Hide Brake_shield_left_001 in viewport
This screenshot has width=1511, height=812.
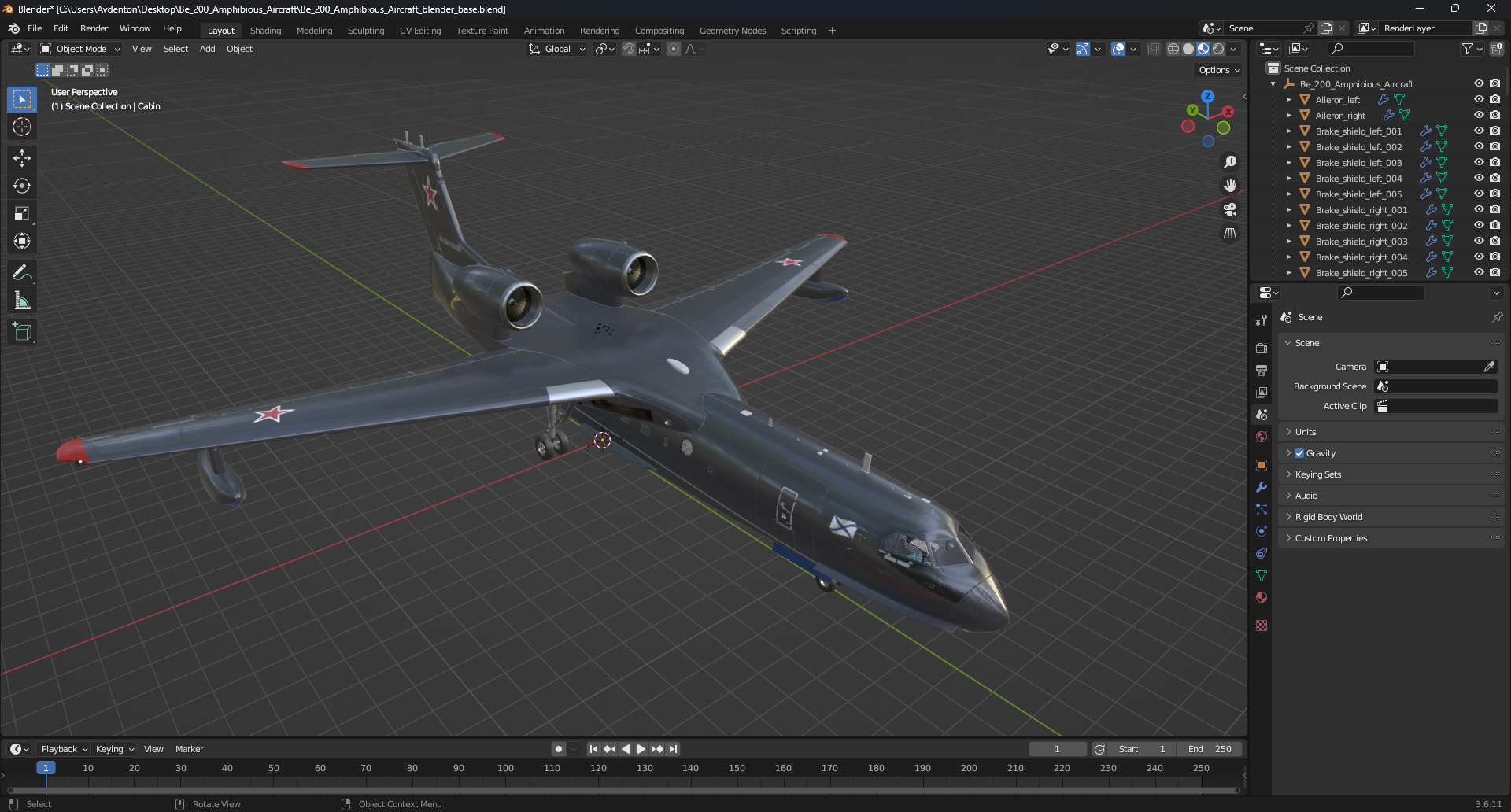(1479, 131)
